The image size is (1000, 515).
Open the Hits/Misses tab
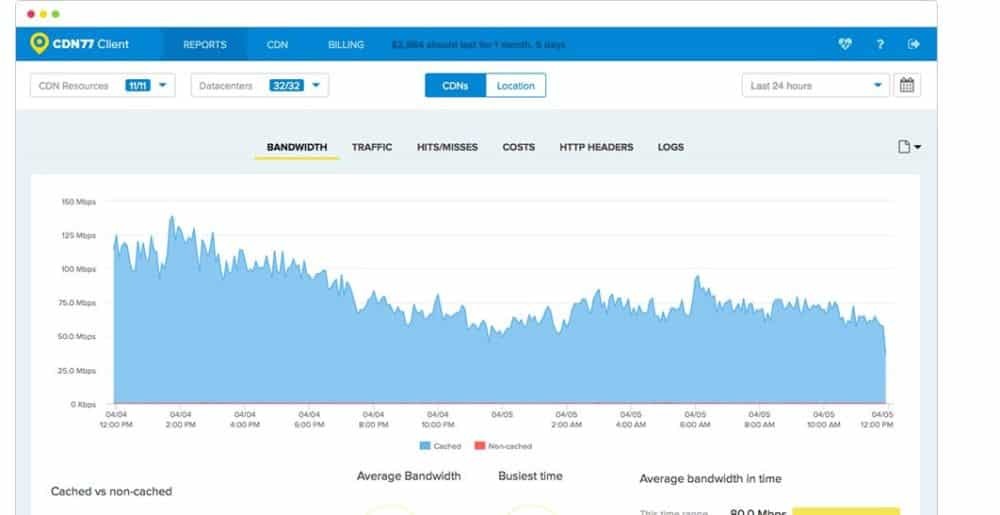coord(447,147)
